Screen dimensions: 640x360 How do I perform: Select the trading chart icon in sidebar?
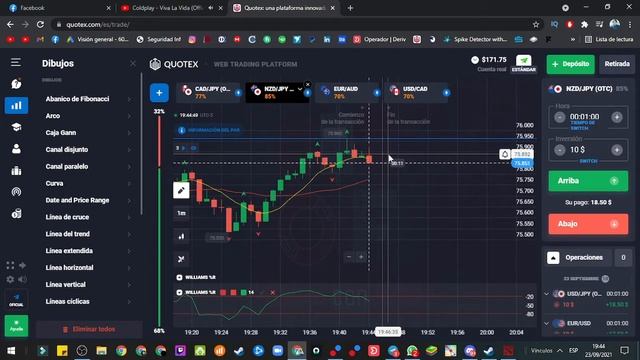click(x=16, y=105)
